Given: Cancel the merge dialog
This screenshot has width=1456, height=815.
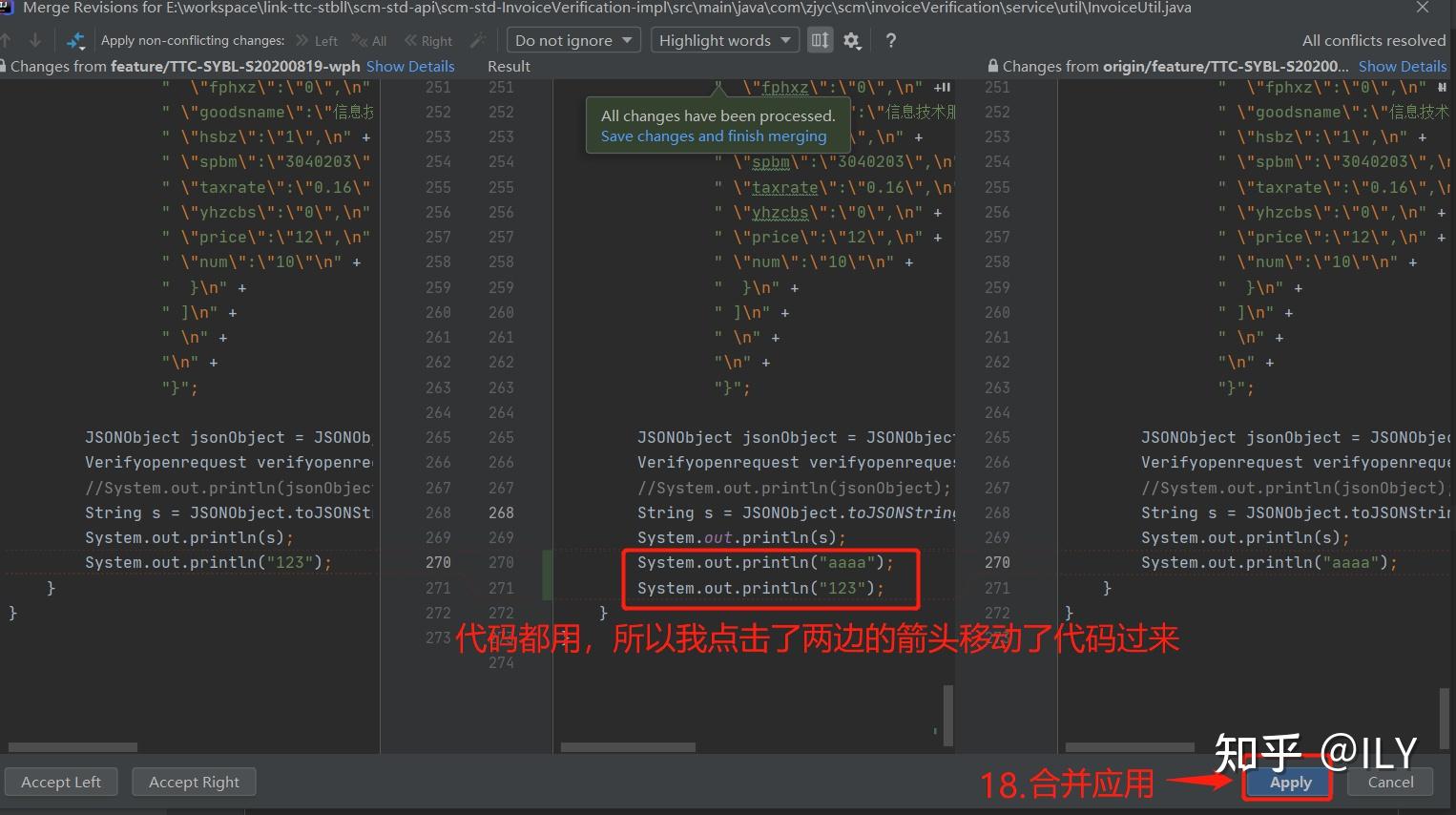Looking at the screenshot, I should click(1390, 782).
